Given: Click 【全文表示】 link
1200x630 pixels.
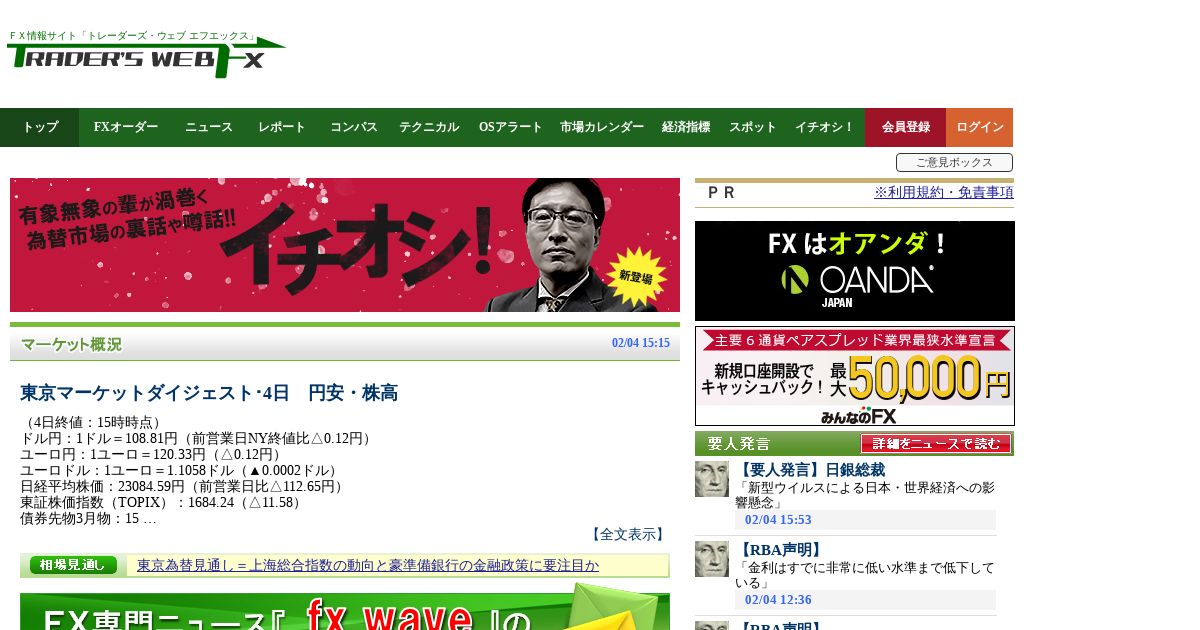Looking at the screenshot, I should [627, 534].
